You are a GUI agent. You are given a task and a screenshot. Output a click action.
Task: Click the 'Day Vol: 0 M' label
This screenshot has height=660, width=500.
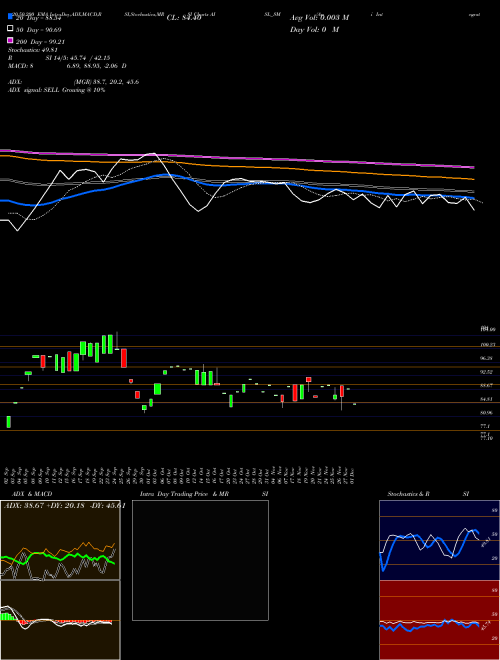point(314,30)
